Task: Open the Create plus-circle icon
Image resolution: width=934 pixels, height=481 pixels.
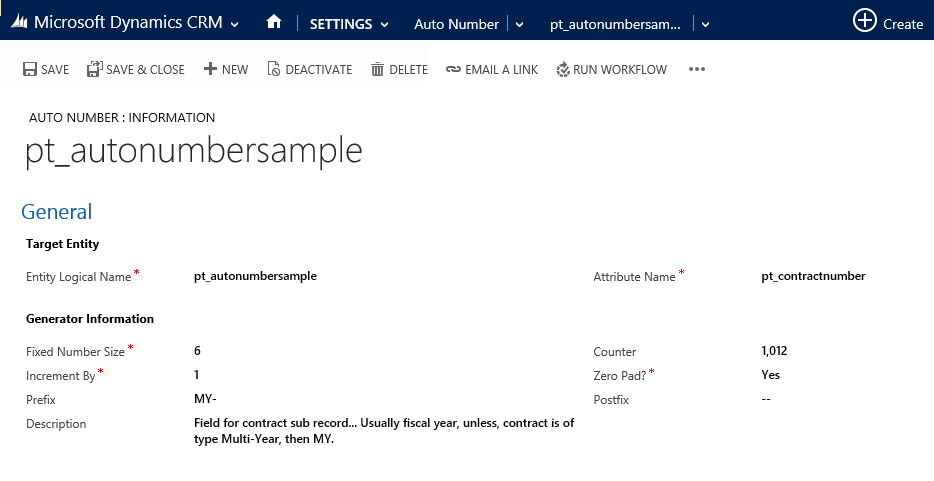Action: 864,20
